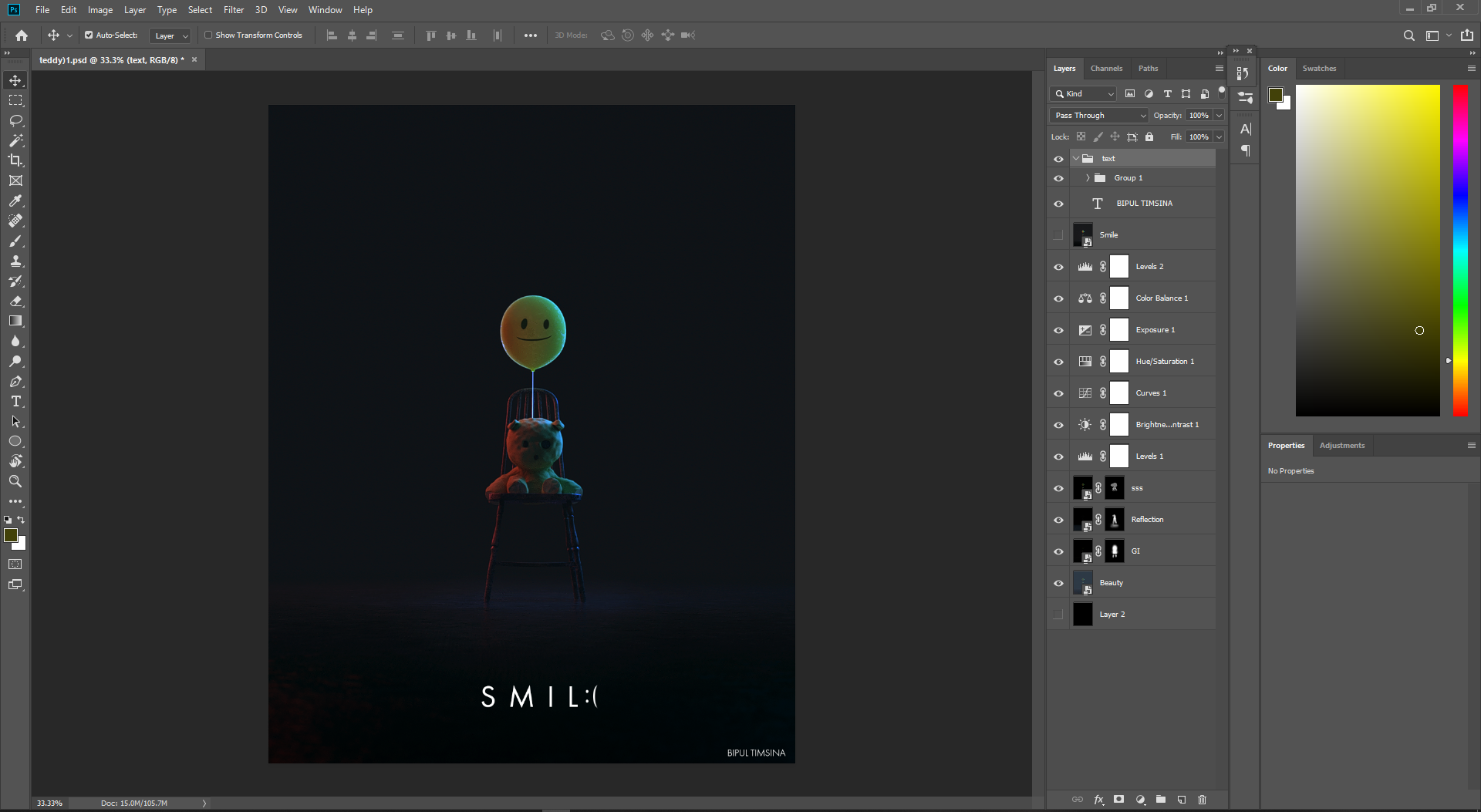Click Add layer mask icon
The height and width of the screenshot is (812, 1481).
(x=1119, y=800)
